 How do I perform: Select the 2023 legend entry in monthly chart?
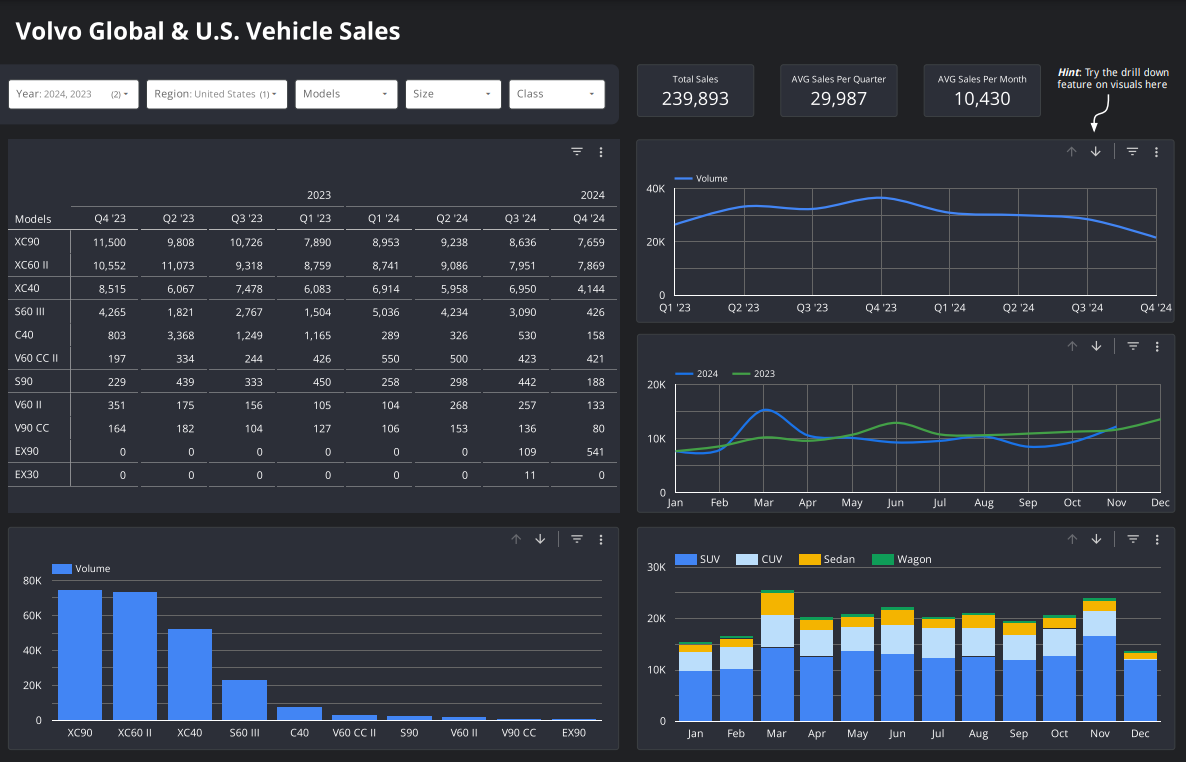(x=753, y=374)
